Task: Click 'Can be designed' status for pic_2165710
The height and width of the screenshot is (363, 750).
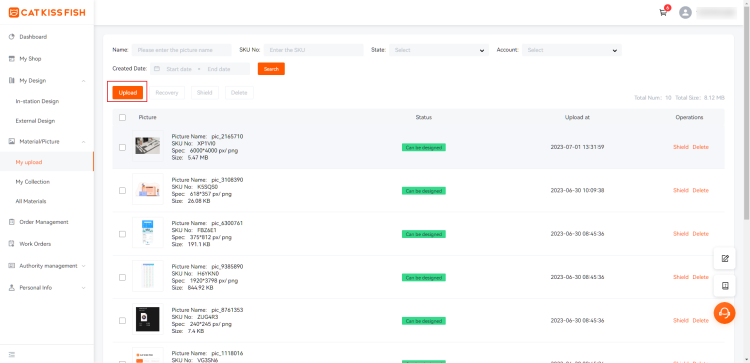Action: [424, 147]
